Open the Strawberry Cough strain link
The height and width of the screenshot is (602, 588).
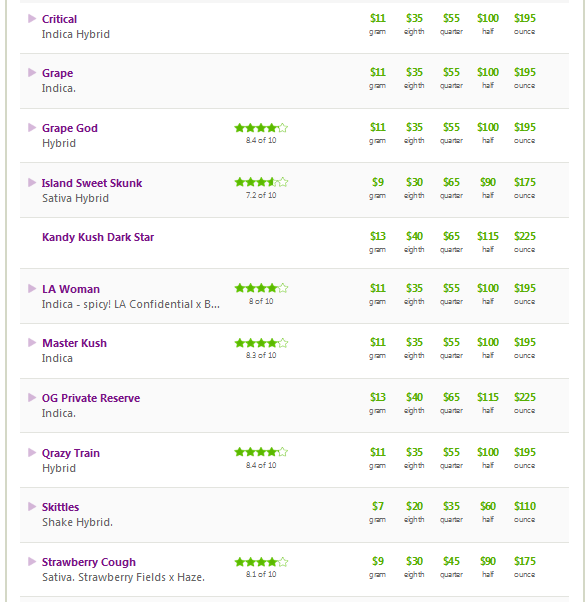89,562
